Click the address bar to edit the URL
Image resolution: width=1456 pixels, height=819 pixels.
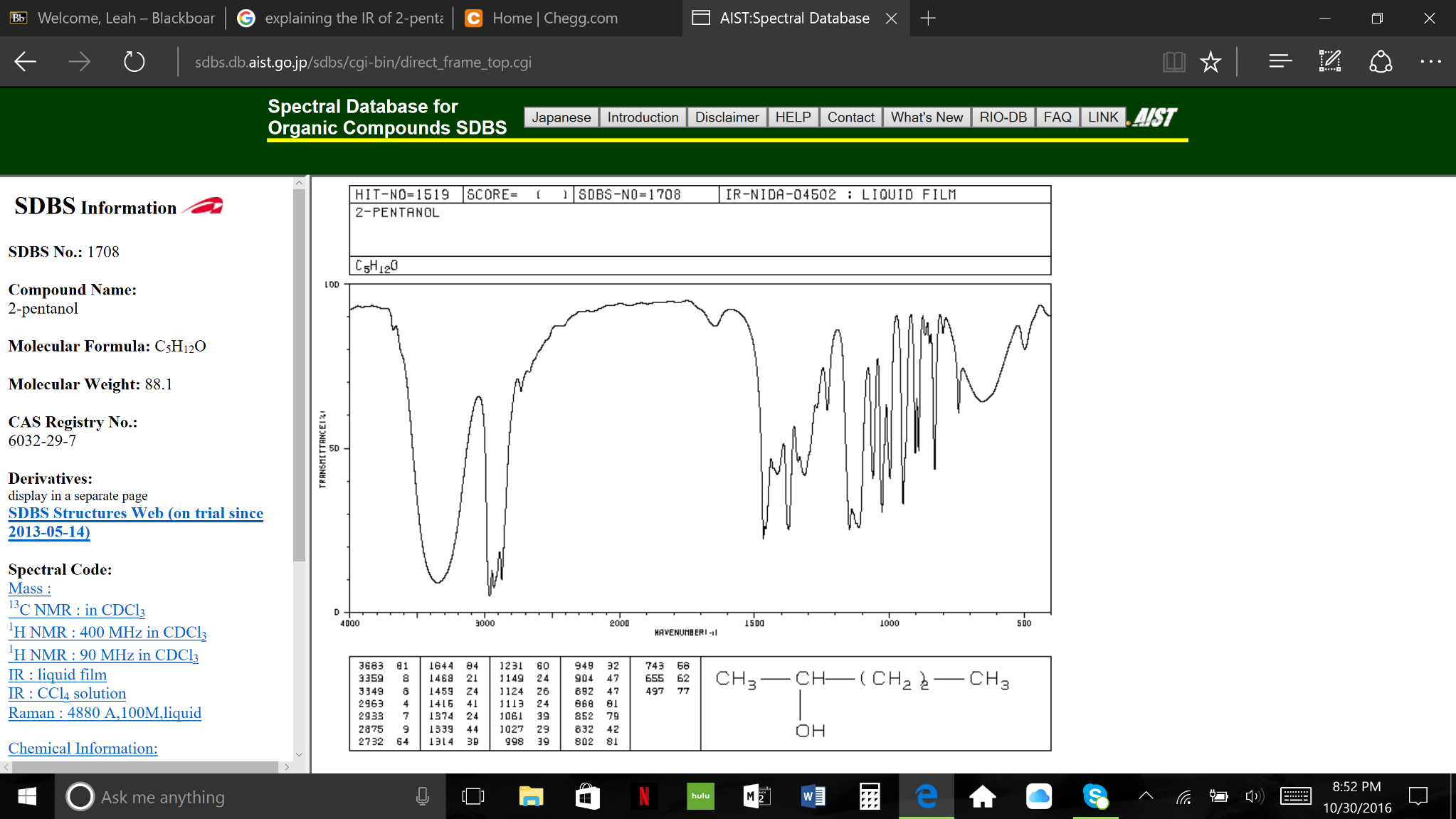tap(363, 62)
